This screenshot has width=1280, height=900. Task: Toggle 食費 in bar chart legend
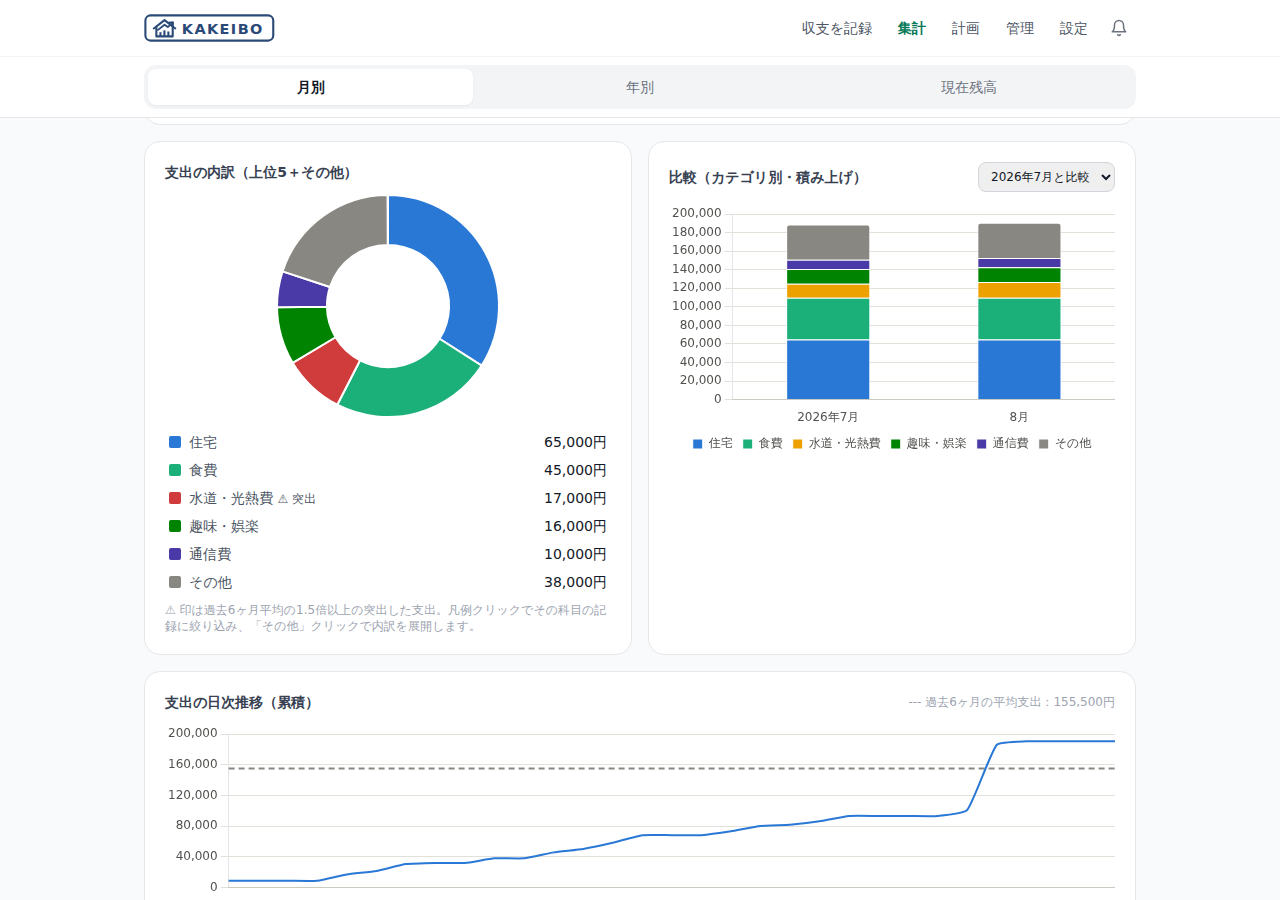(763, 443)
